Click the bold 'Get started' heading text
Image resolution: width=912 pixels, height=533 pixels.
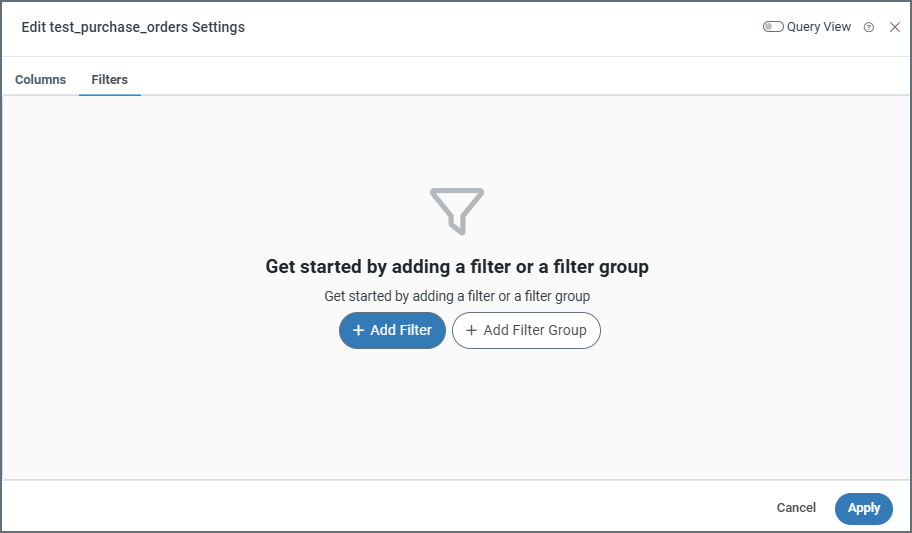[457, 267]
